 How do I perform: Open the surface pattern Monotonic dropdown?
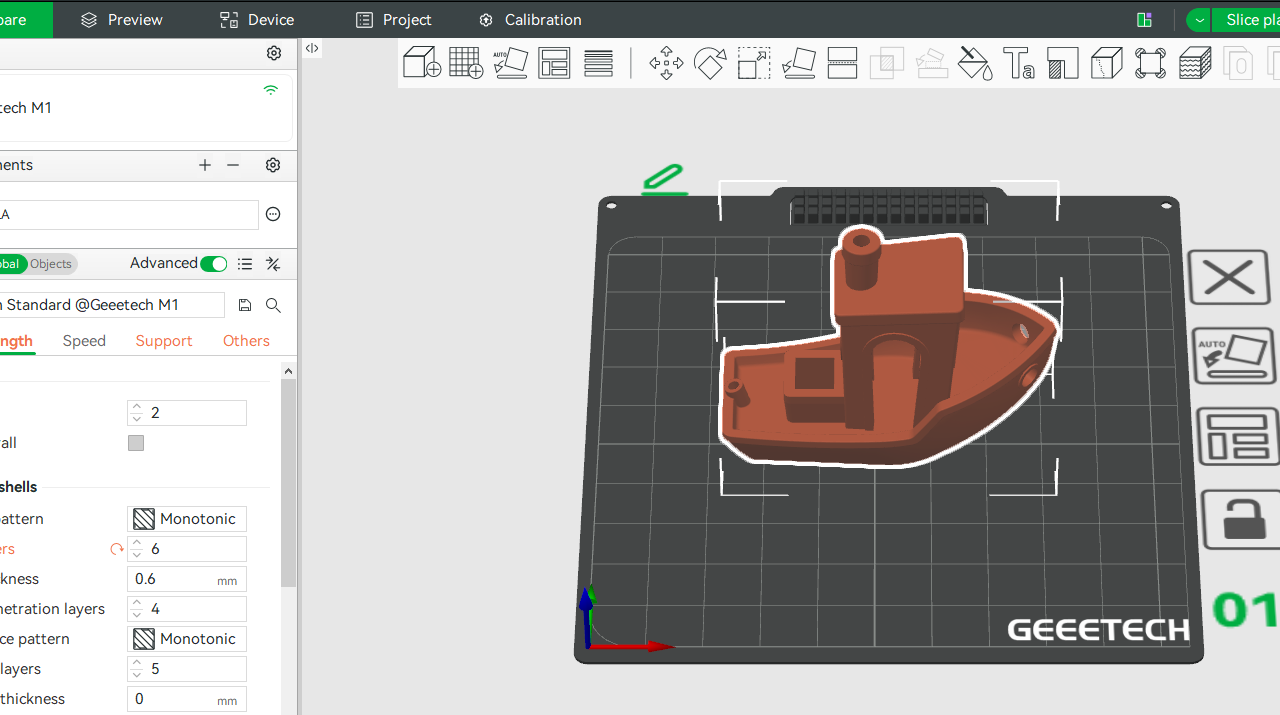point(186,638)
